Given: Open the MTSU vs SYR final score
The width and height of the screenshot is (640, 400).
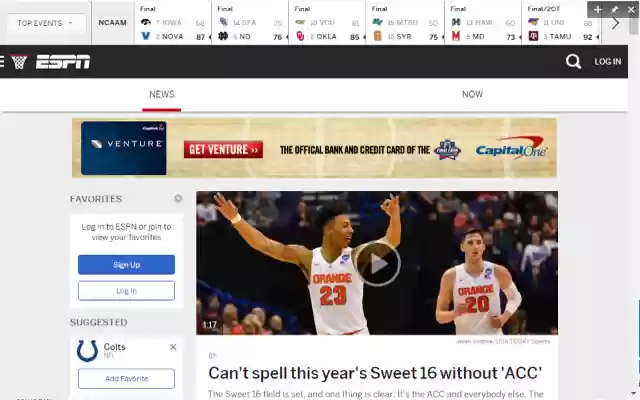Looking at the screenshot, I should pos(404,23).
